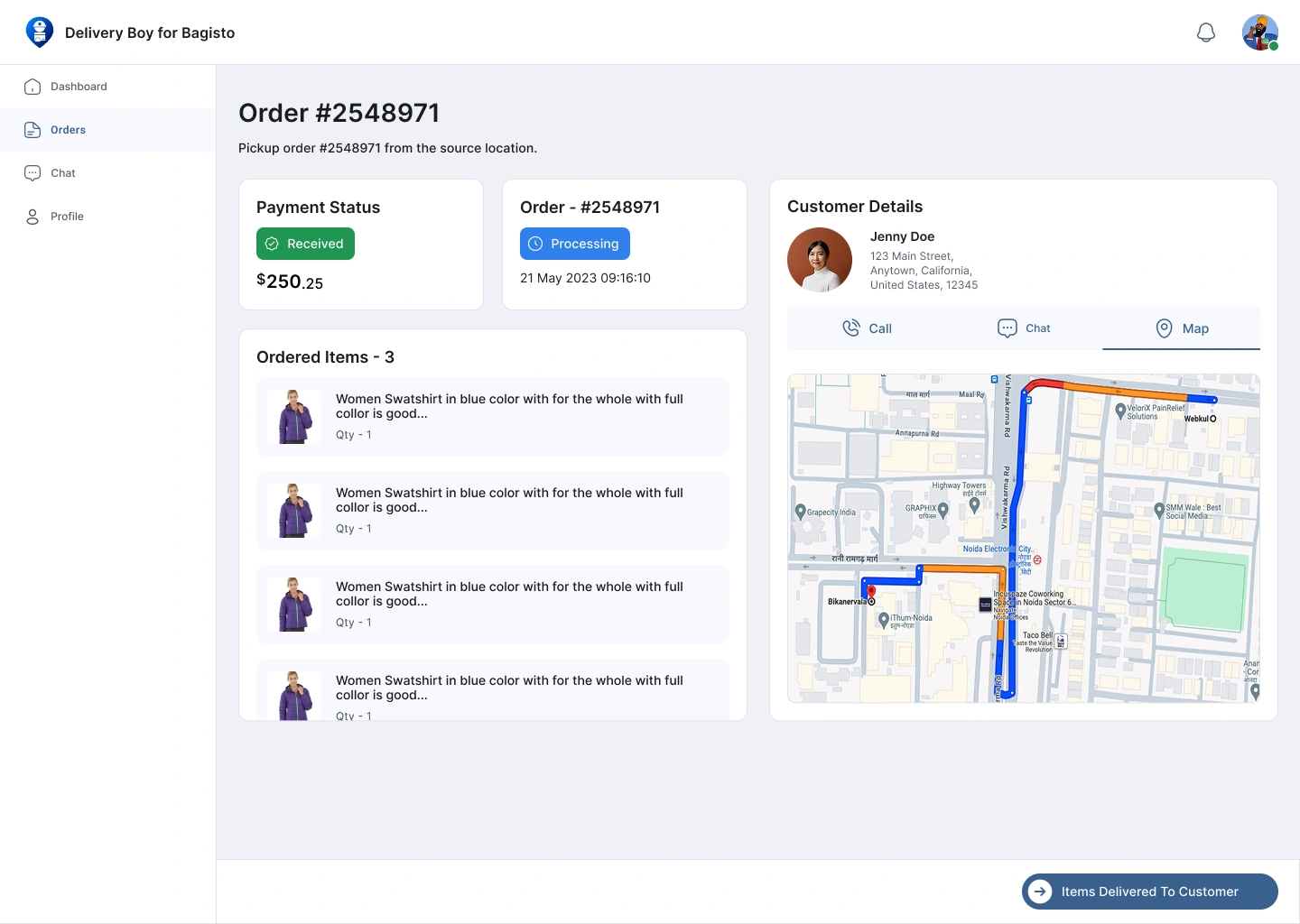Click the Taco Bell restaurant map icon

coord(1061,642)
